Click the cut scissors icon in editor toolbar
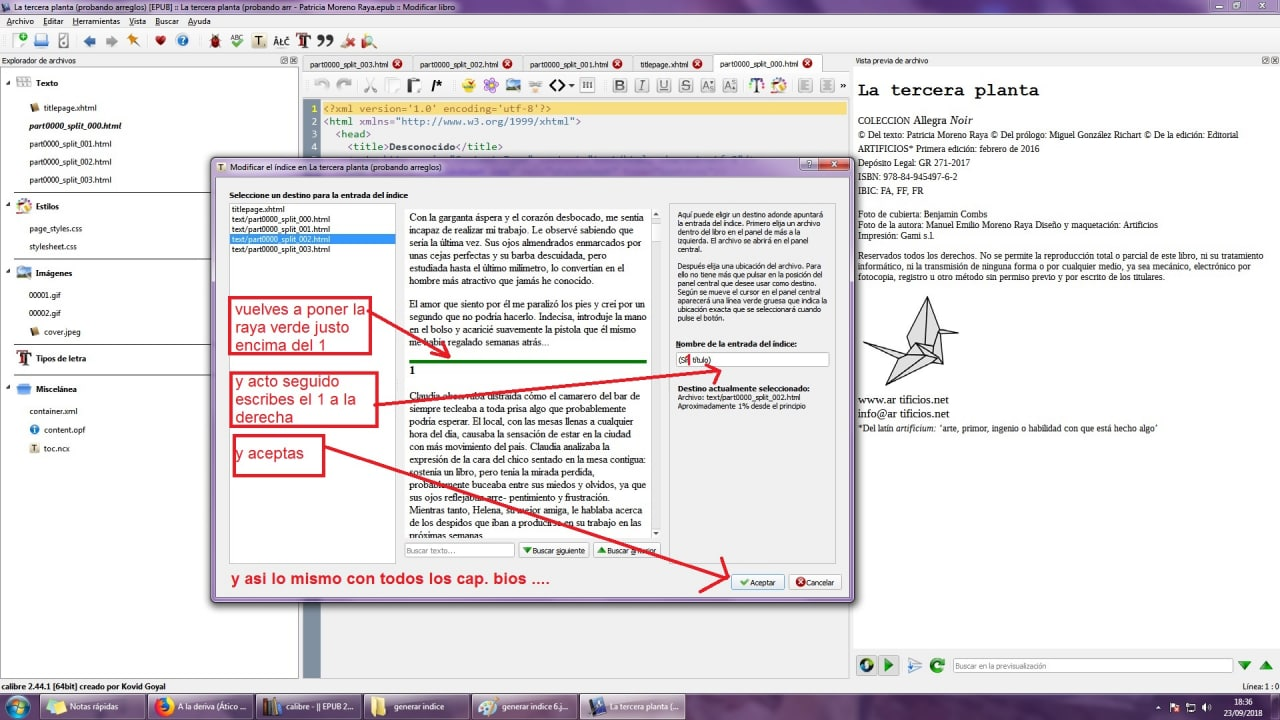Screen dimensions: 1280x720 [370, 85]
